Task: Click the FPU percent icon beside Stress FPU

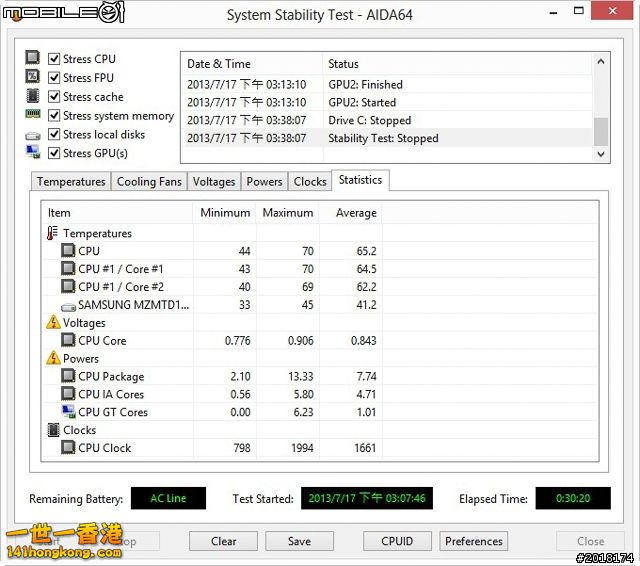Action: click(32, 76)
